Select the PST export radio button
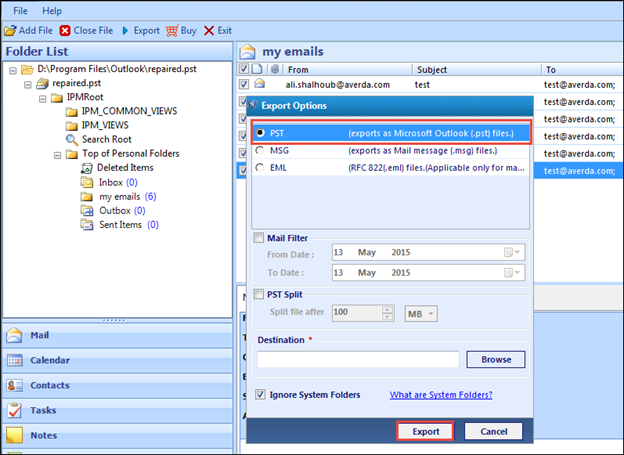 [x=260, y=133]
